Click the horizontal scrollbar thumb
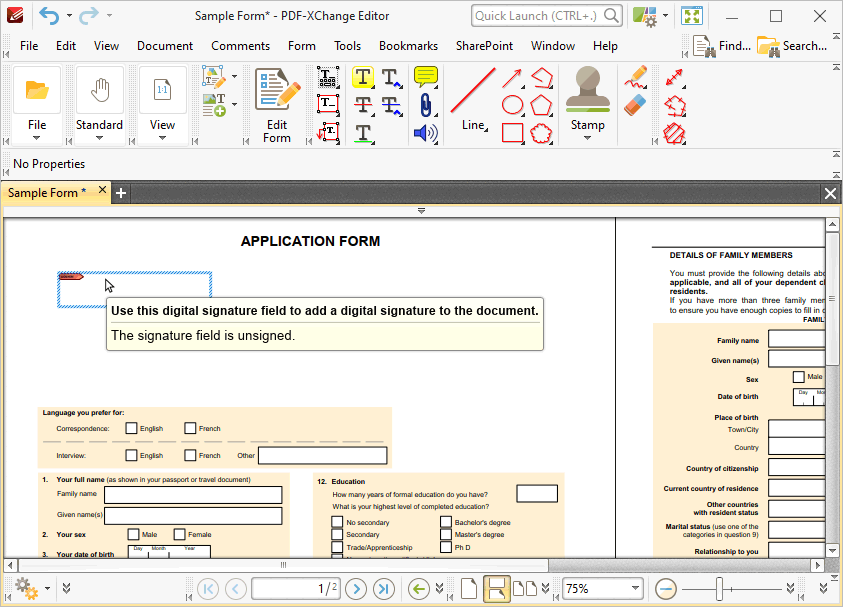 [x=283, y=565]
